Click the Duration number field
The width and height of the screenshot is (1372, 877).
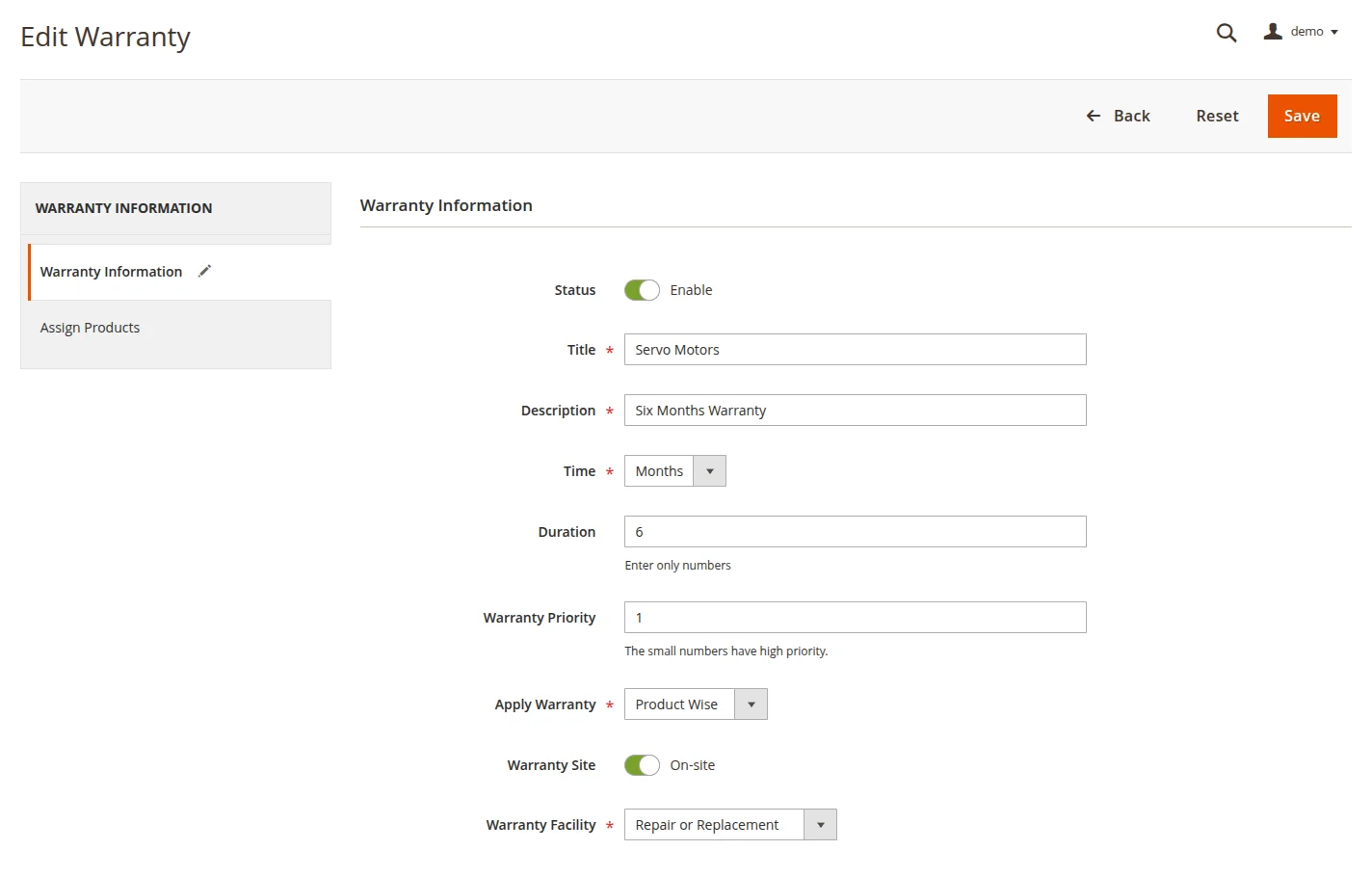tap(855, 532)
